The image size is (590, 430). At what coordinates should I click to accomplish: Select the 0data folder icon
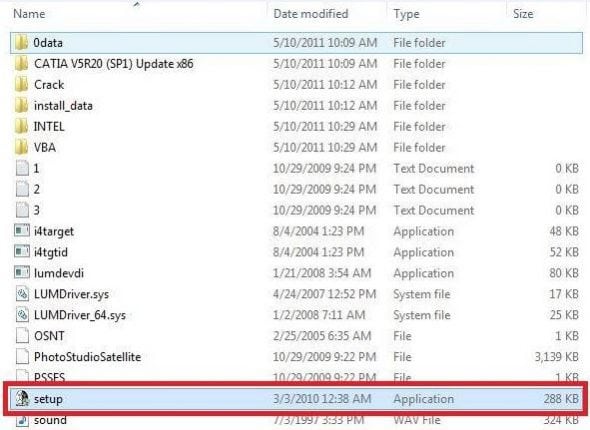21,43
